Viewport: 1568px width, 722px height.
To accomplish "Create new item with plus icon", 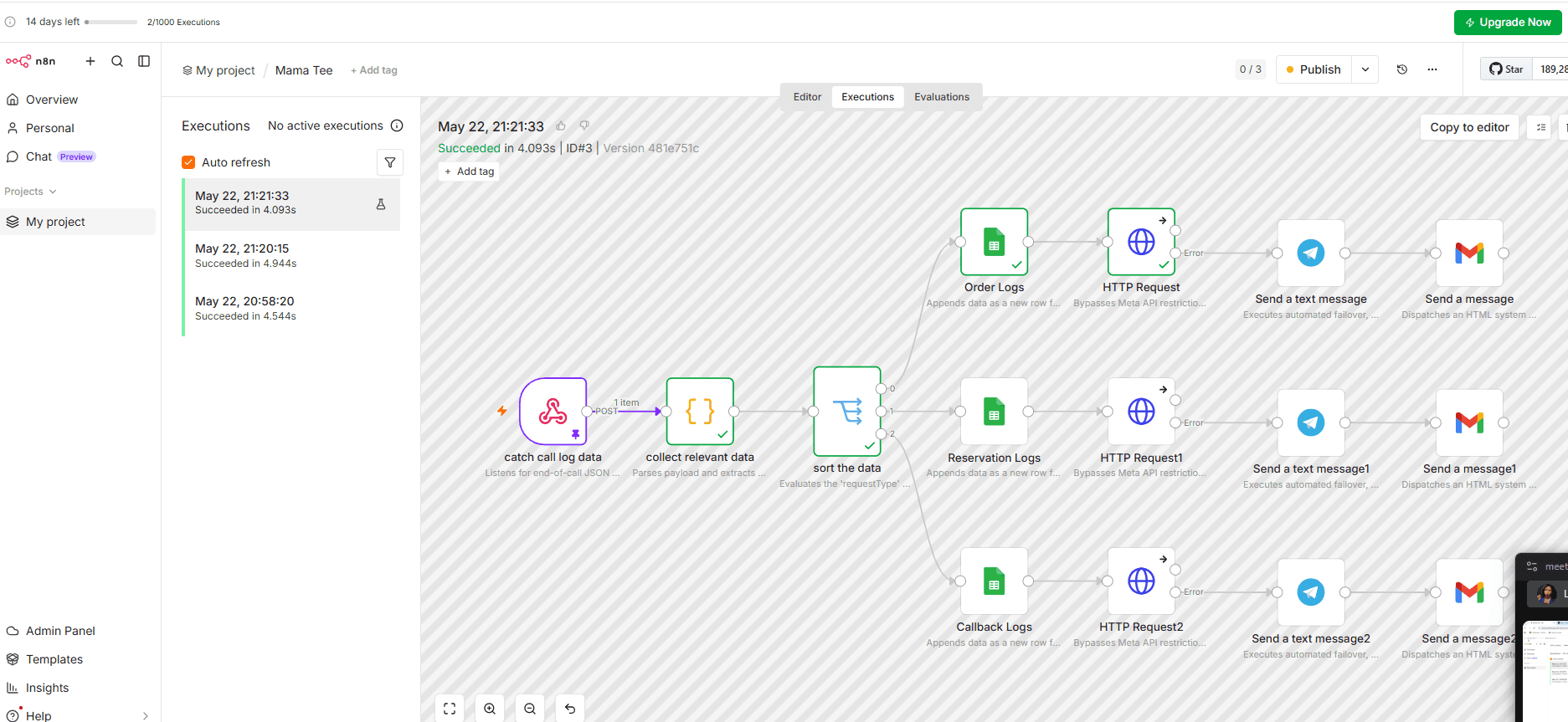I will pyautogui.click(x=90, y=61).
